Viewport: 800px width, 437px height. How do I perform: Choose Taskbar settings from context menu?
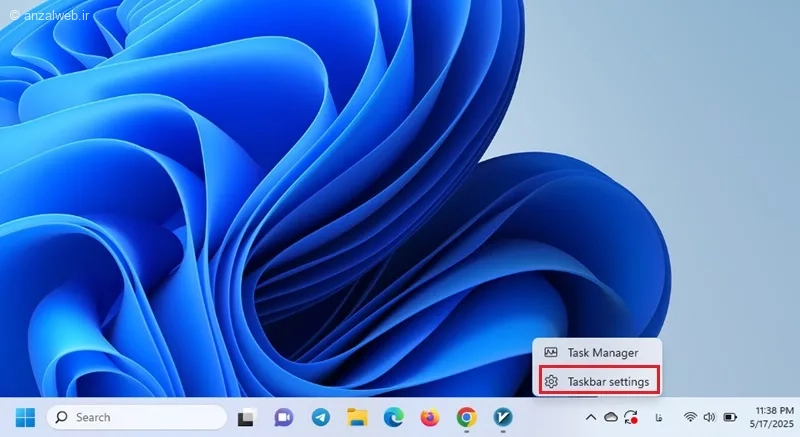coord(599,380)
